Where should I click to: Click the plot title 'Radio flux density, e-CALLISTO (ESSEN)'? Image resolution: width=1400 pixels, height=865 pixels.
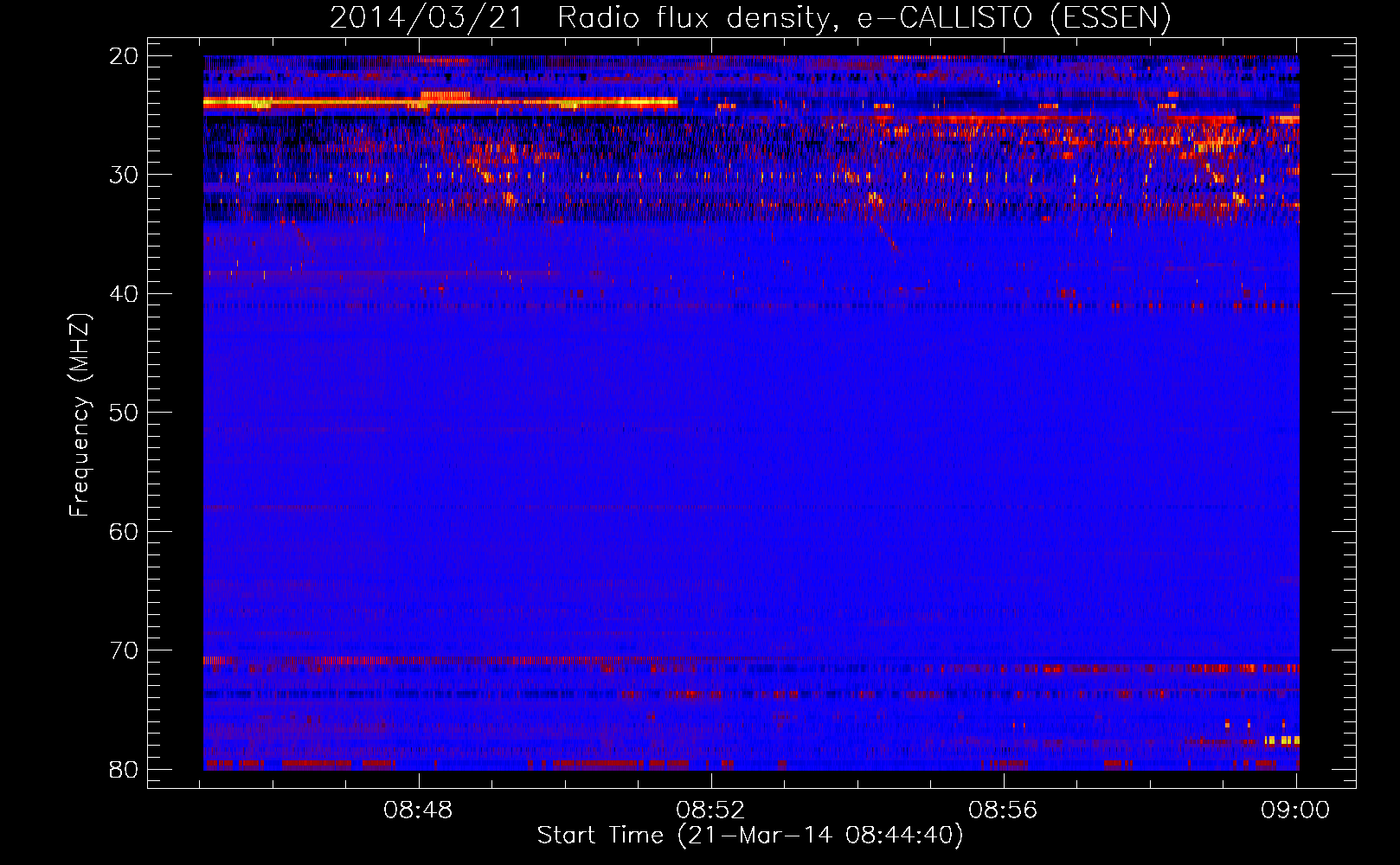point(864,18)
